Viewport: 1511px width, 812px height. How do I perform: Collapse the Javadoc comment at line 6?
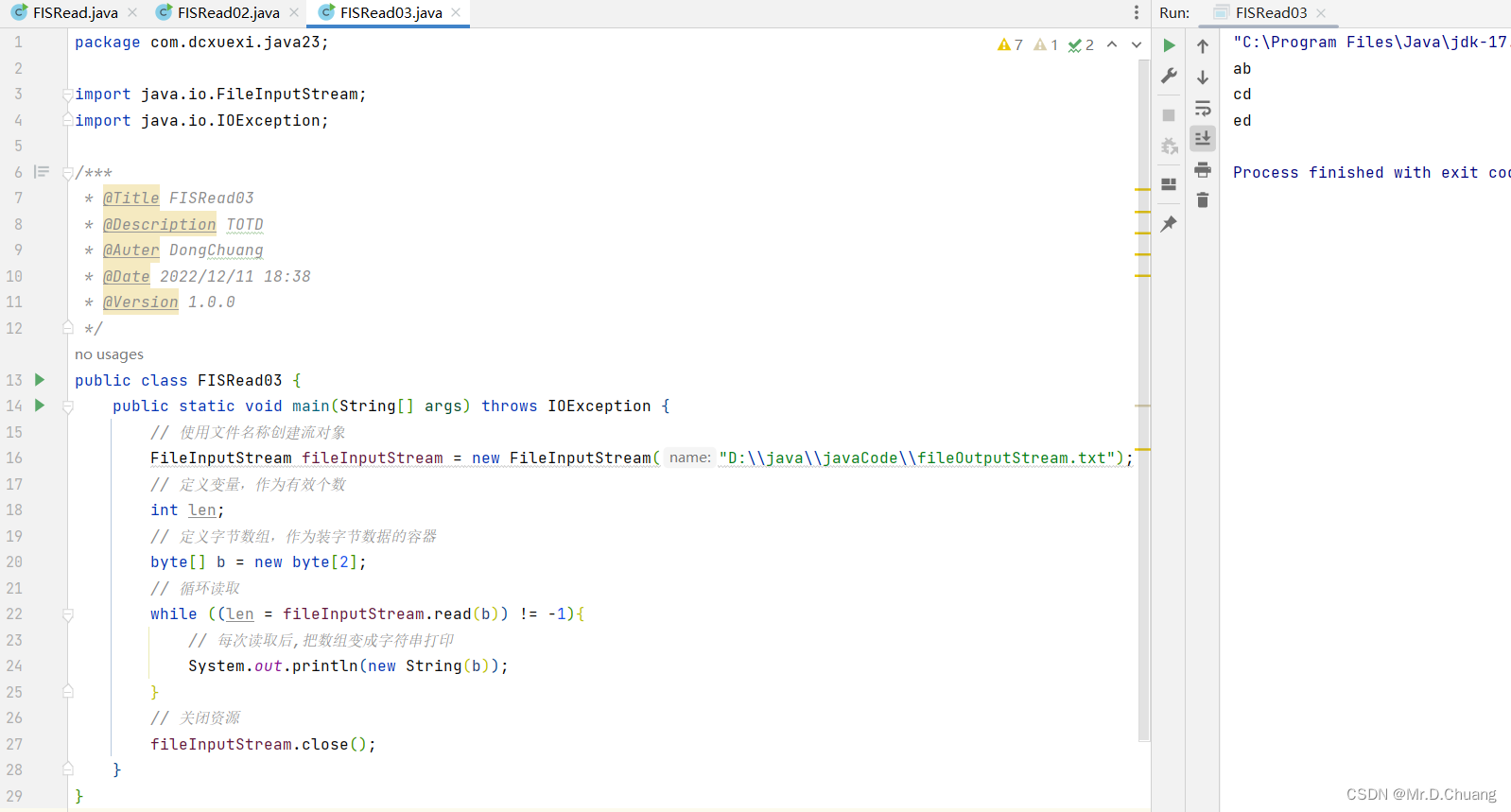pos(68,172)
